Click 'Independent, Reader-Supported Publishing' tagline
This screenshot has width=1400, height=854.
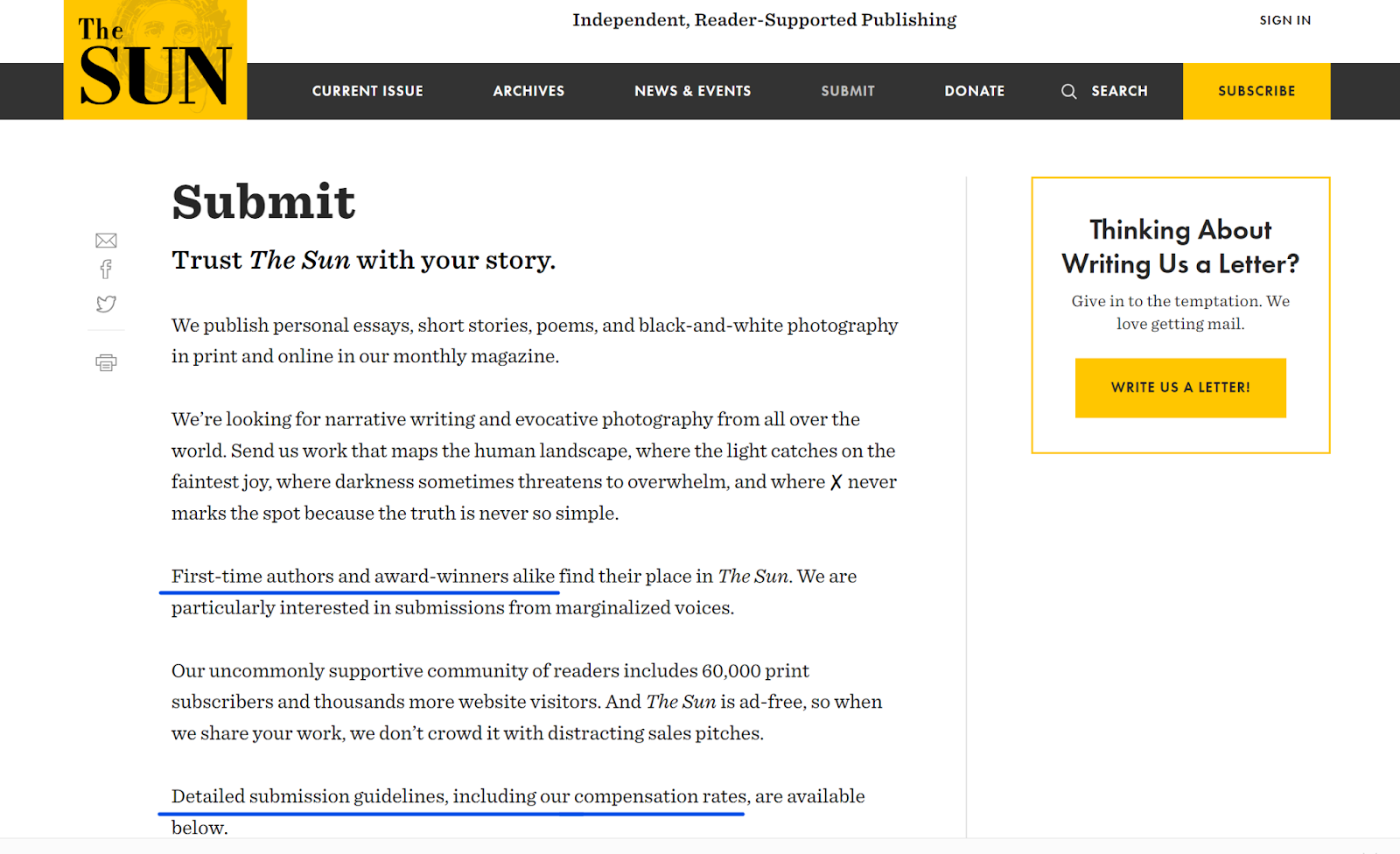click(x=765, y=20)
